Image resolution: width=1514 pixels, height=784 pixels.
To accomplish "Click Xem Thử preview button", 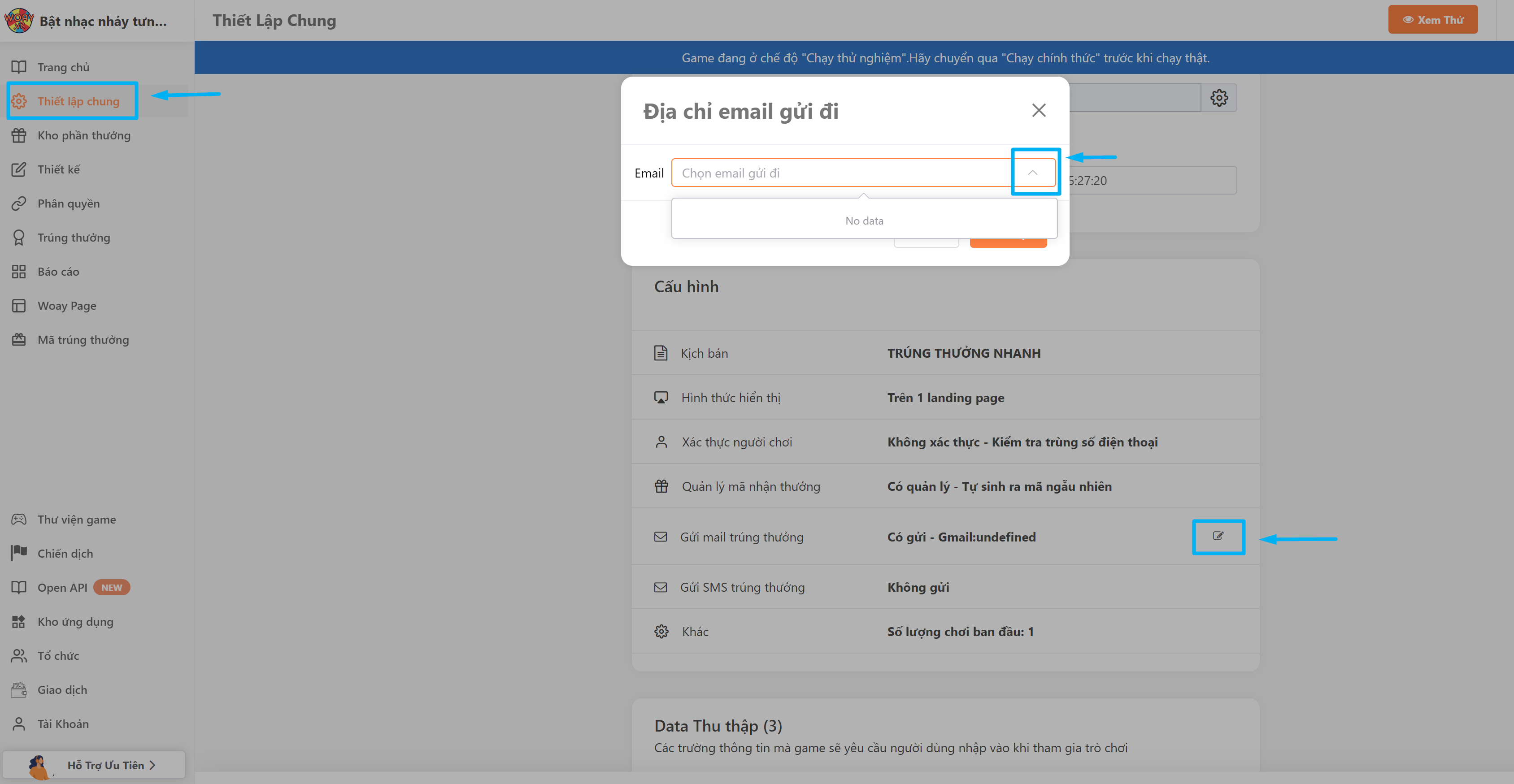I will coord(1432,20).
